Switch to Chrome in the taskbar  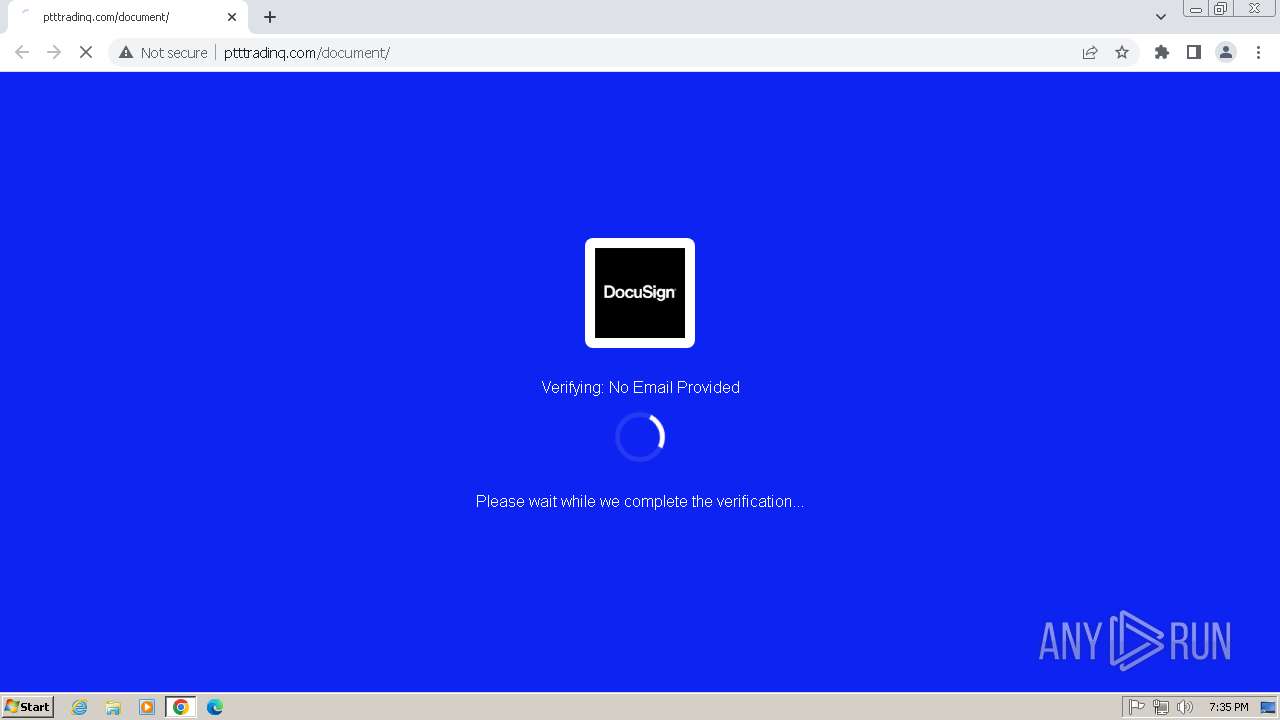(181, 707)
